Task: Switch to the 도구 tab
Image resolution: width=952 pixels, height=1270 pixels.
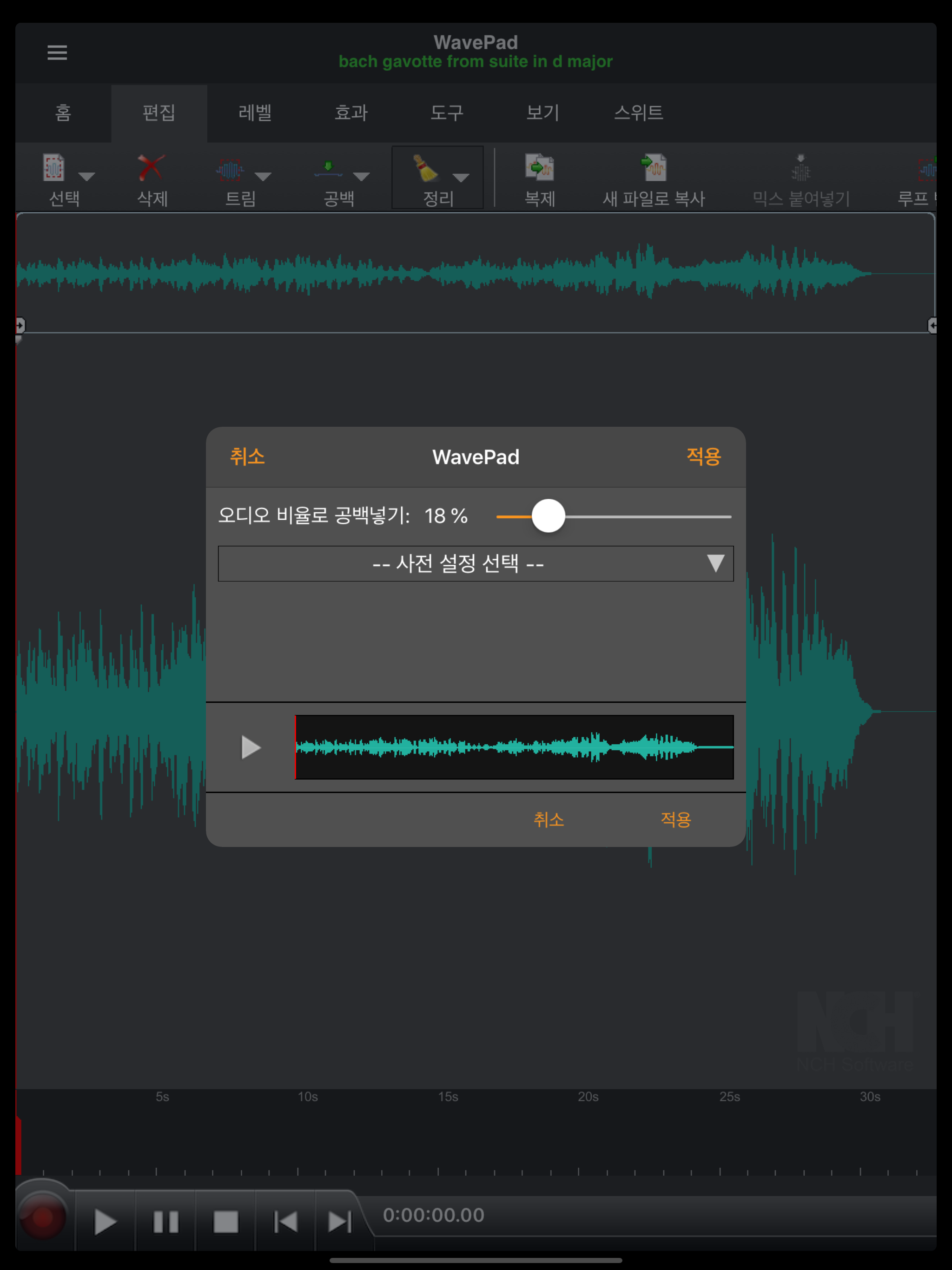Action: [x=447, y=112]
